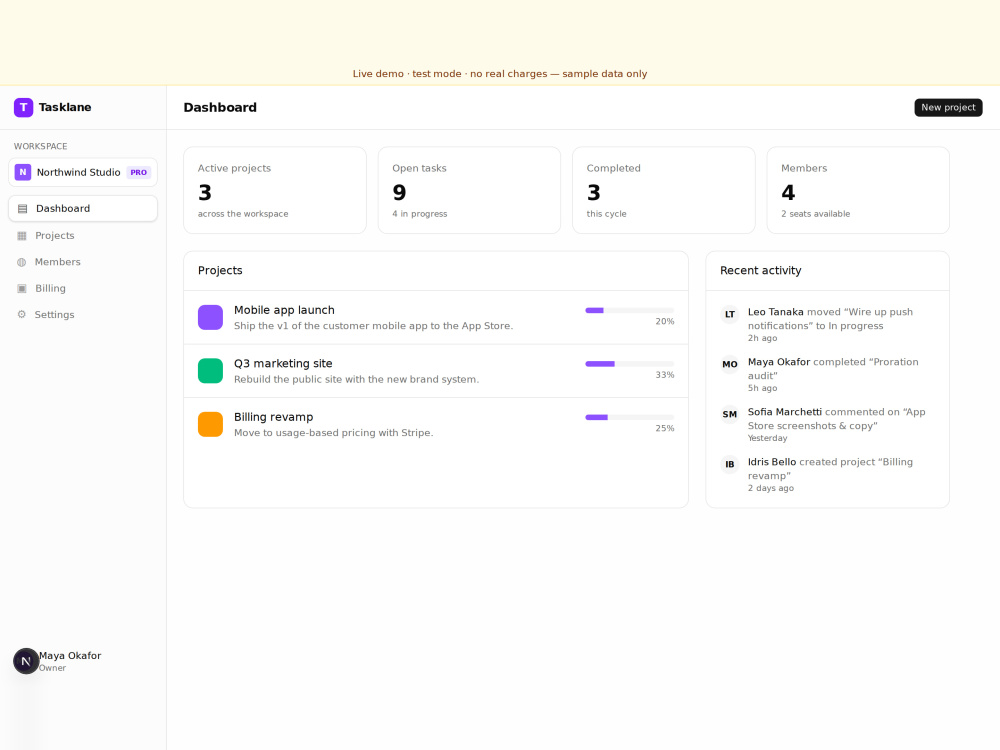Click the PRO badge on Northwind Studio
The height and width of the screenshot is (750, 1000).
pyautogui.click(x=138, y=172)
